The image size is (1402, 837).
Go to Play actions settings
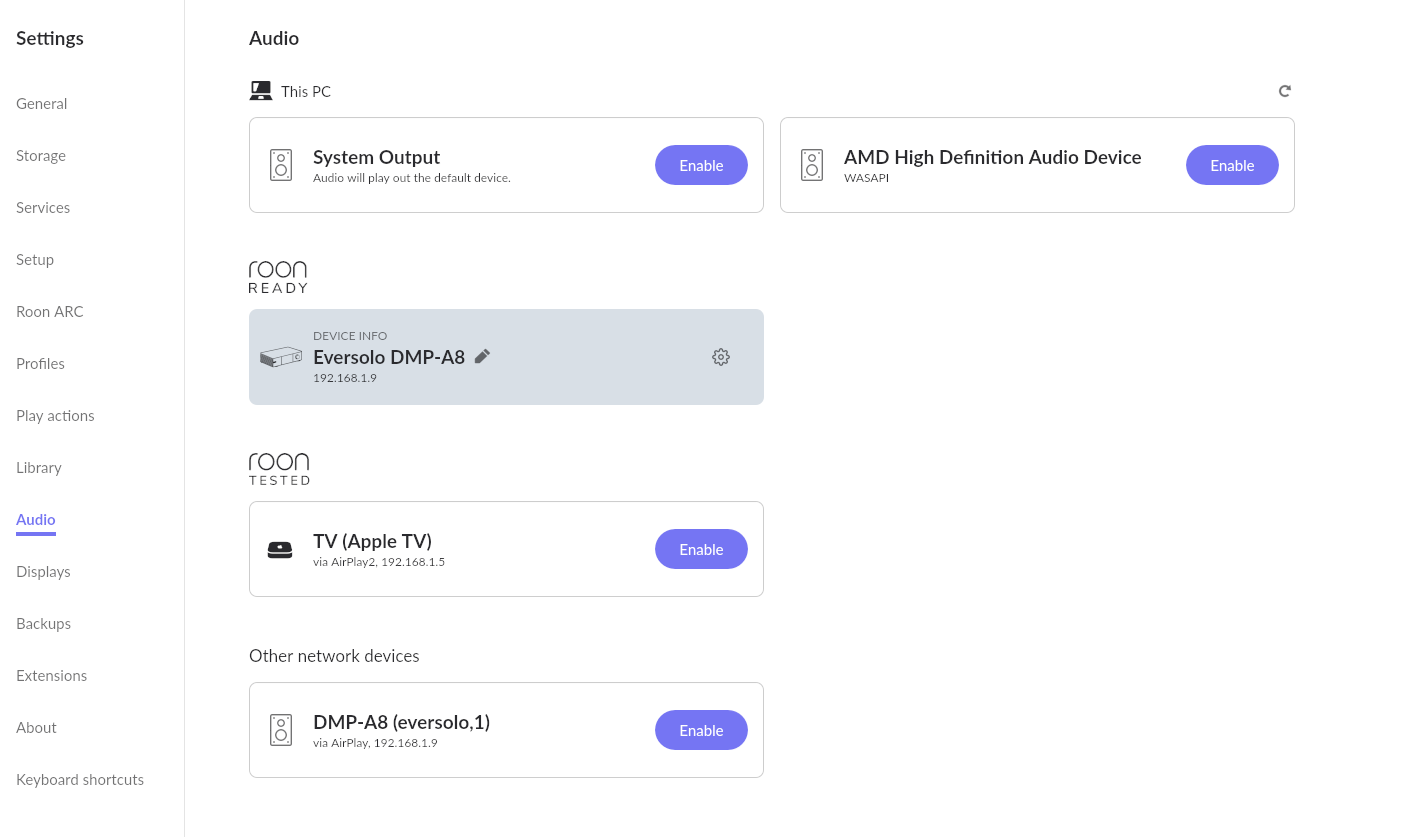pyautogui.click(x=55, y=416)
